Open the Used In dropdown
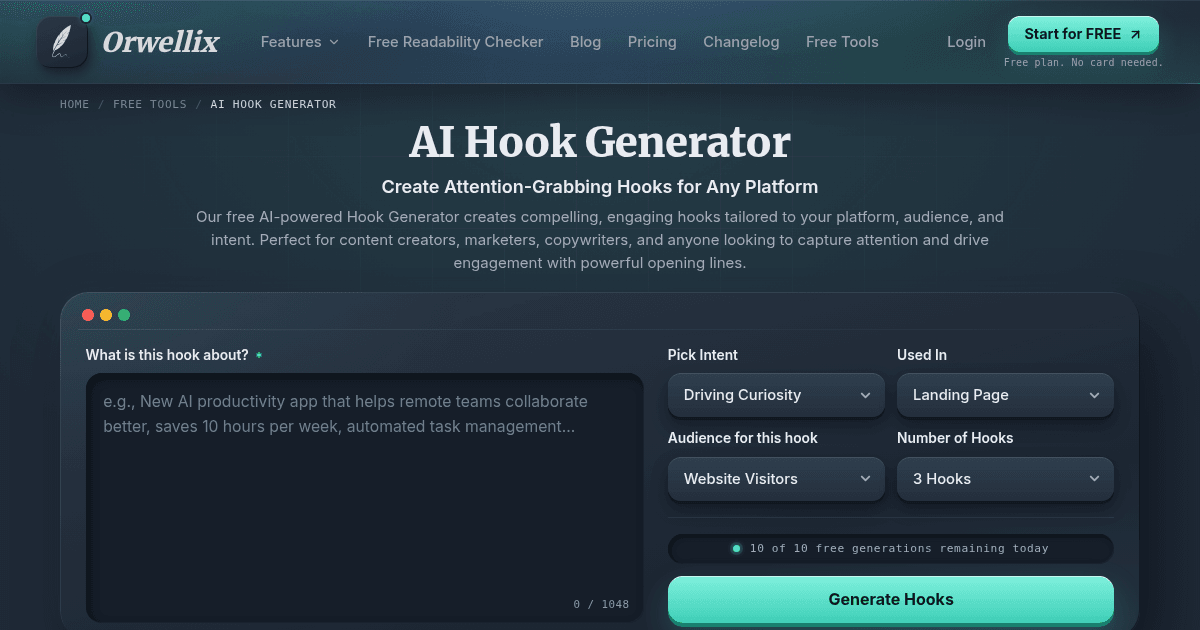 (x=1005, y=395)
